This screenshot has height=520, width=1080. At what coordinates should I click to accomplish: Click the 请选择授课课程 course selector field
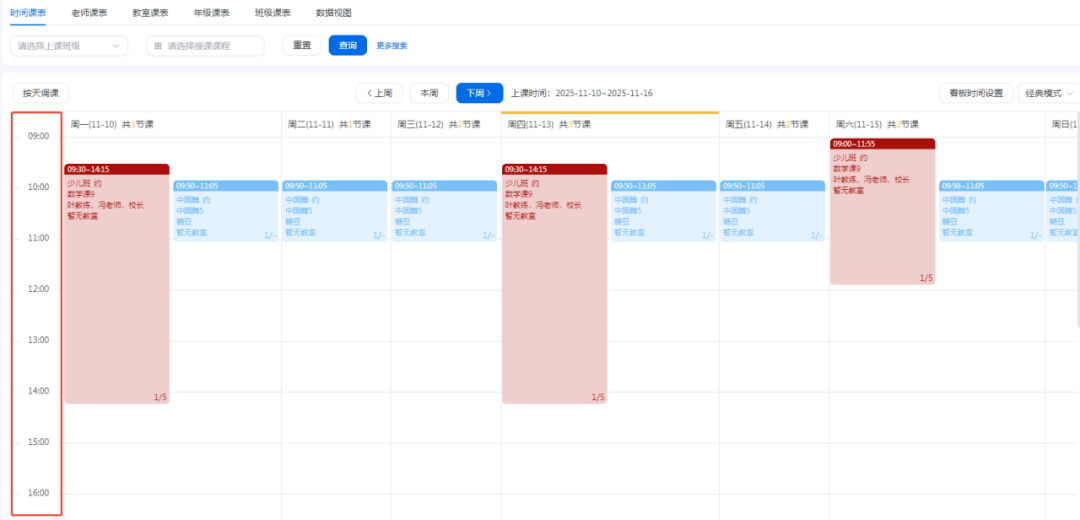[205, 46]
